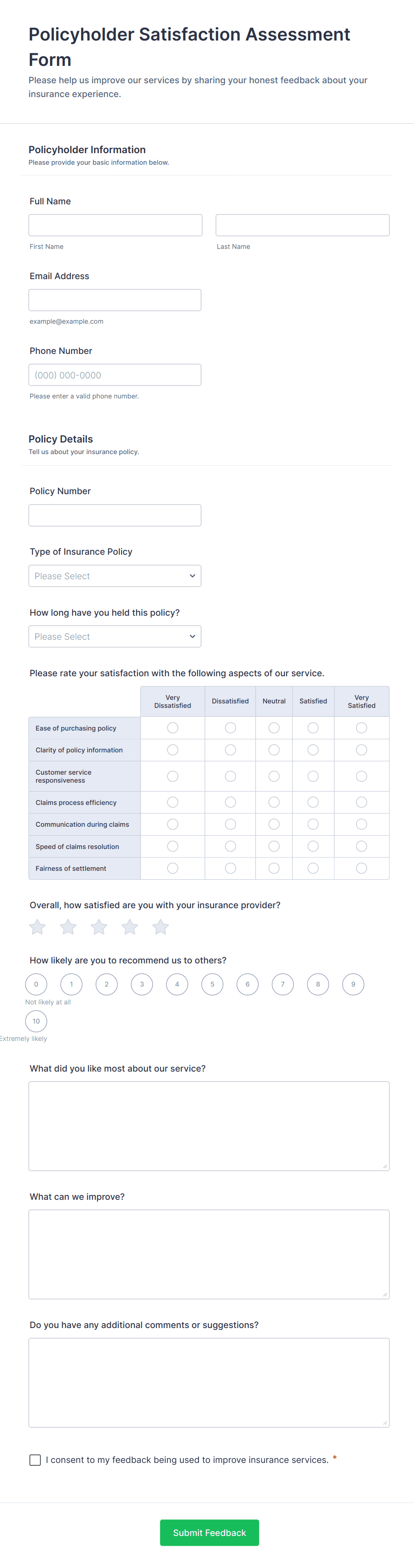This screenshot has height=1568, width=414.
Task: Choose the second star rating icon
Action: tap(68, 927)
